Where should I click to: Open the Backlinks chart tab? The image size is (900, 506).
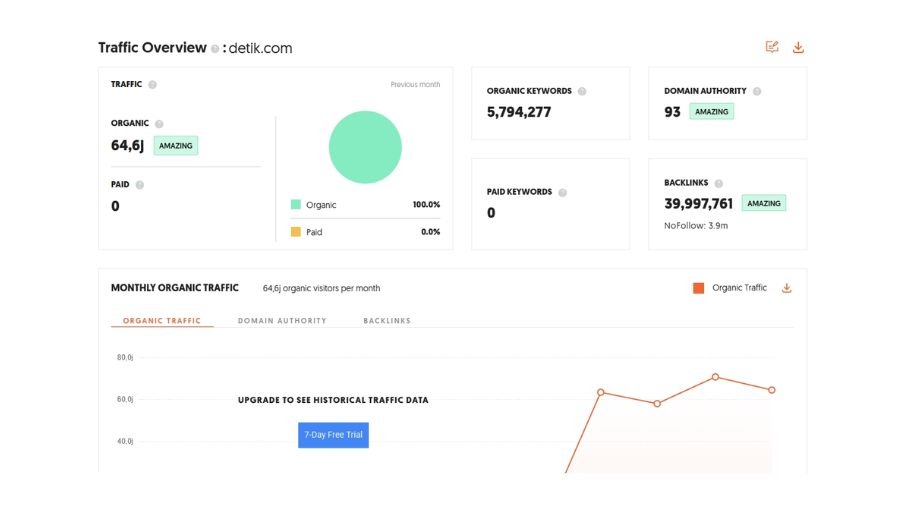click(387, 321)
